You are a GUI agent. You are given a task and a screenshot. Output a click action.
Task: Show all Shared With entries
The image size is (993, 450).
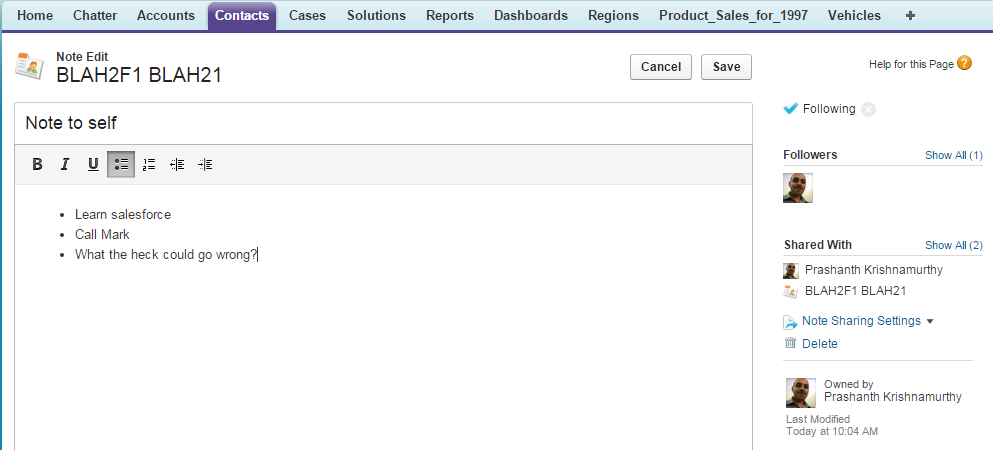point(954,245)
